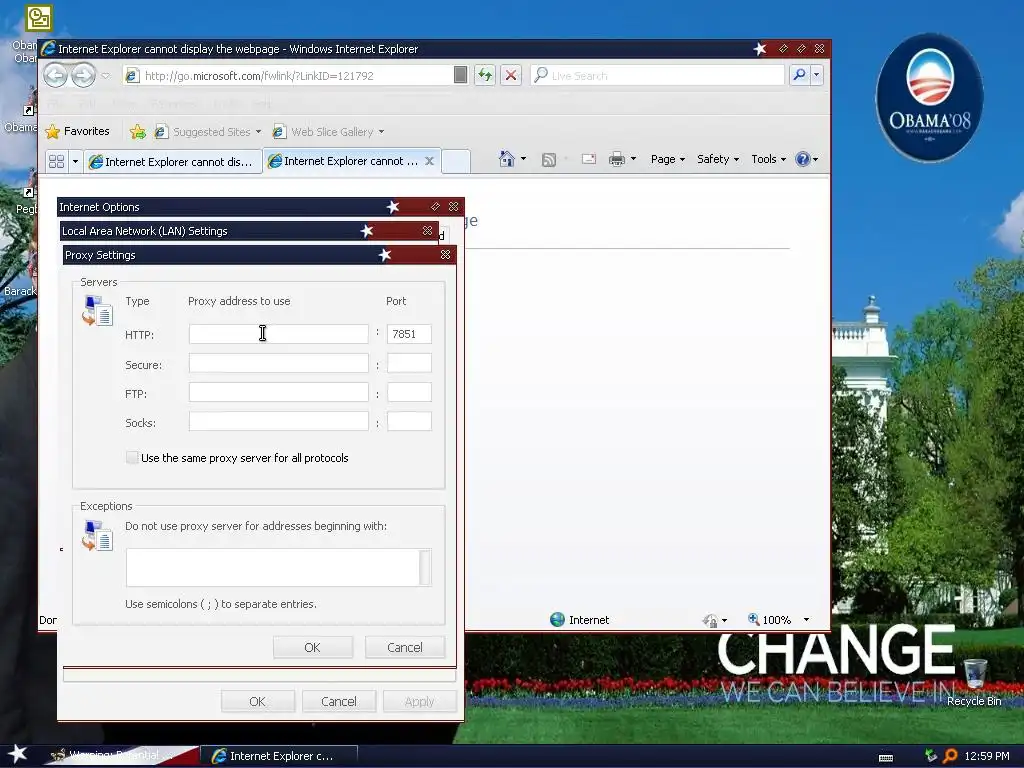
Task: Click OK in Internet Options dialog
Action: click(x=257, y=701)
